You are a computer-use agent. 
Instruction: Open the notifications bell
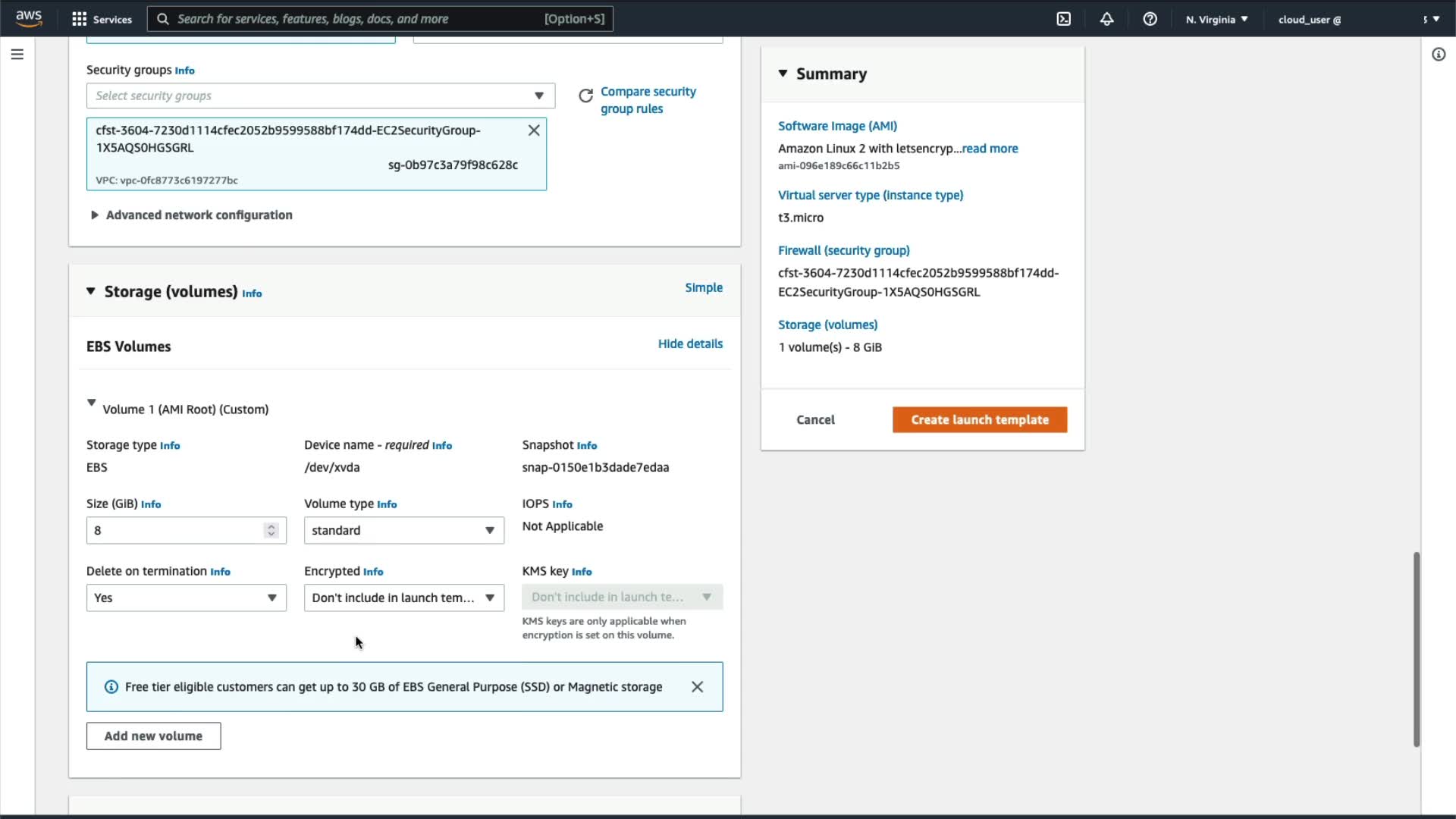[1106, 19]
